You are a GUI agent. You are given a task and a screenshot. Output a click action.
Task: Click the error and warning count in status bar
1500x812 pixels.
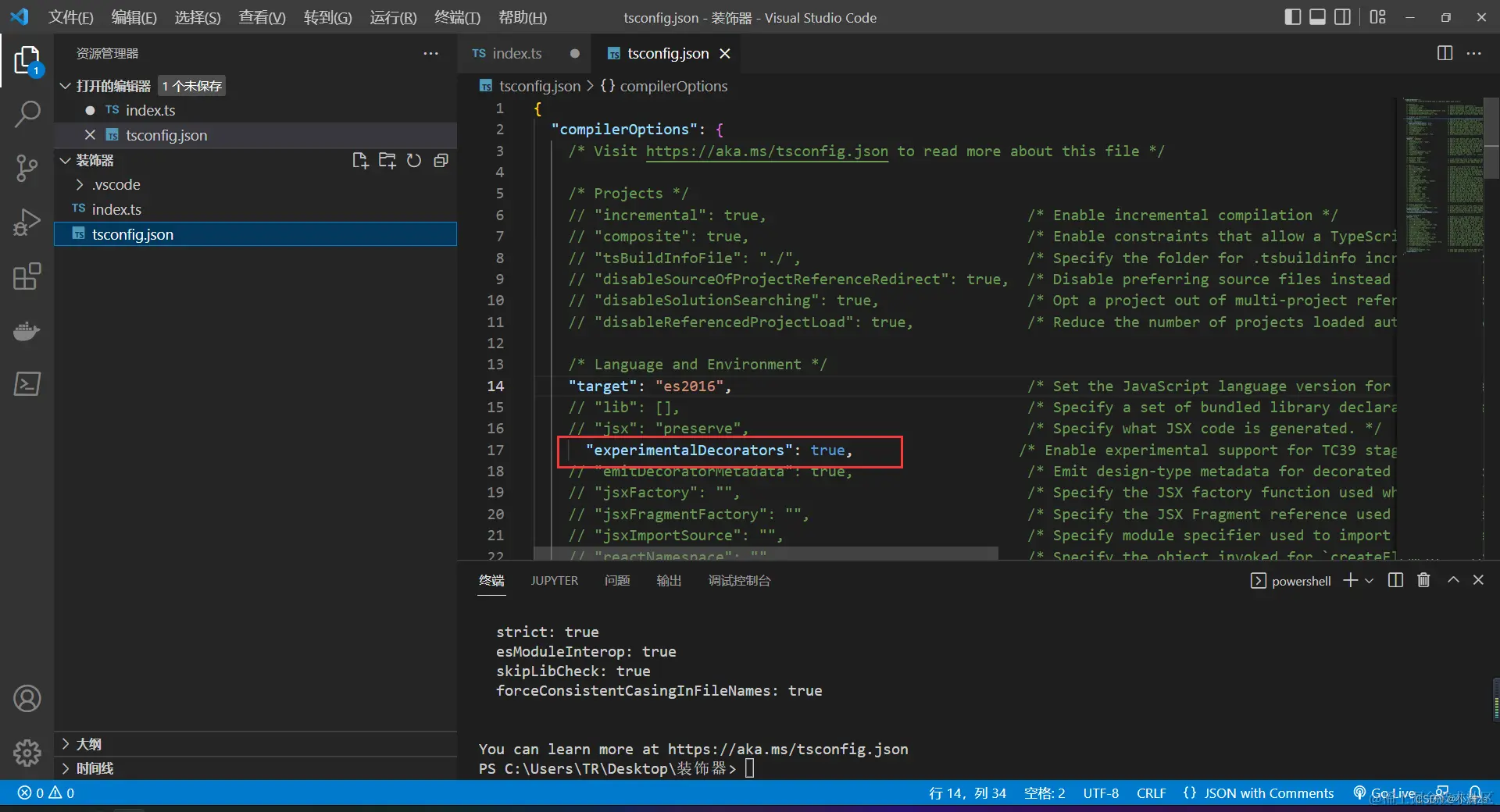(46, 793)
